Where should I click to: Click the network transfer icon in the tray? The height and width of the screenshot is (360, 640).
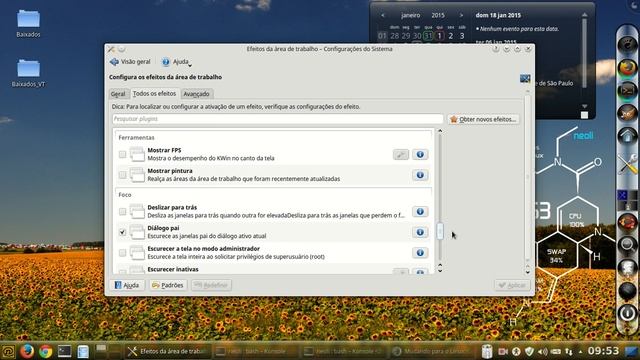[569, 351]
